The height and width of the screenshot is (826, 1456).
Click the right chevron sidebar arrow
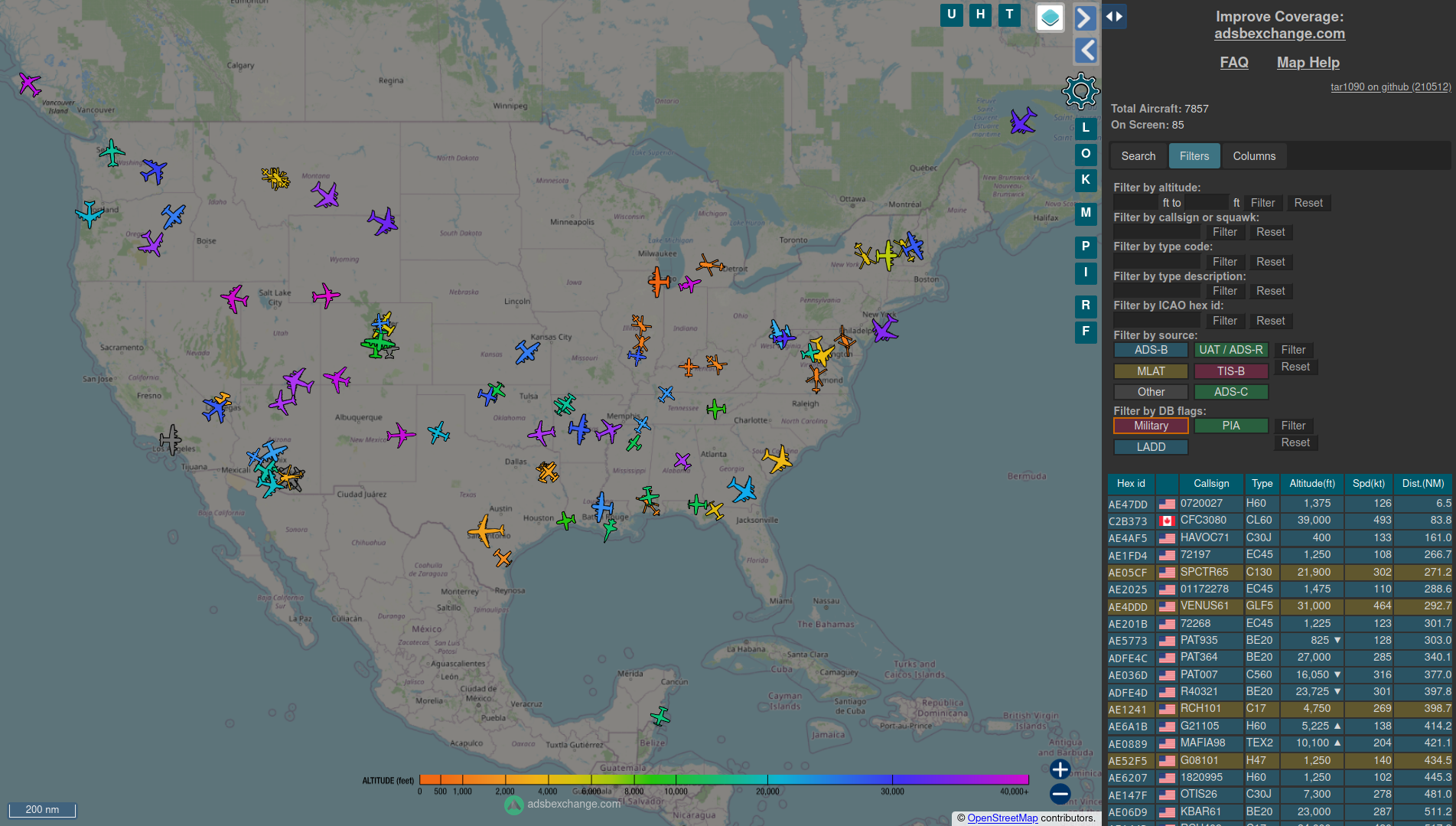coord(1086,18)
